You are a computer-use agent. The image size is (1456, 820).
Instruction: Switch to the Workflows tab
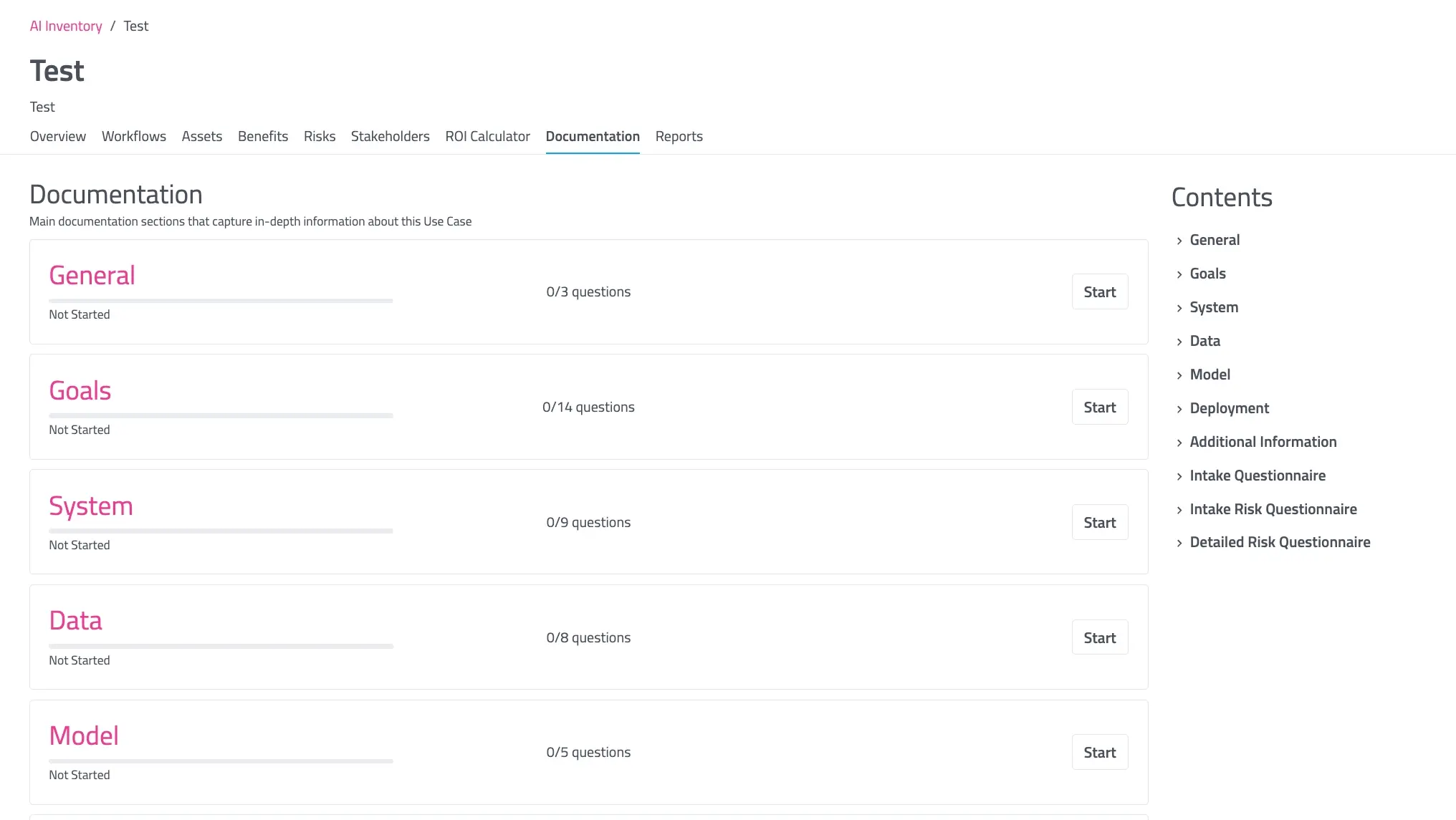tap(134, 136)
